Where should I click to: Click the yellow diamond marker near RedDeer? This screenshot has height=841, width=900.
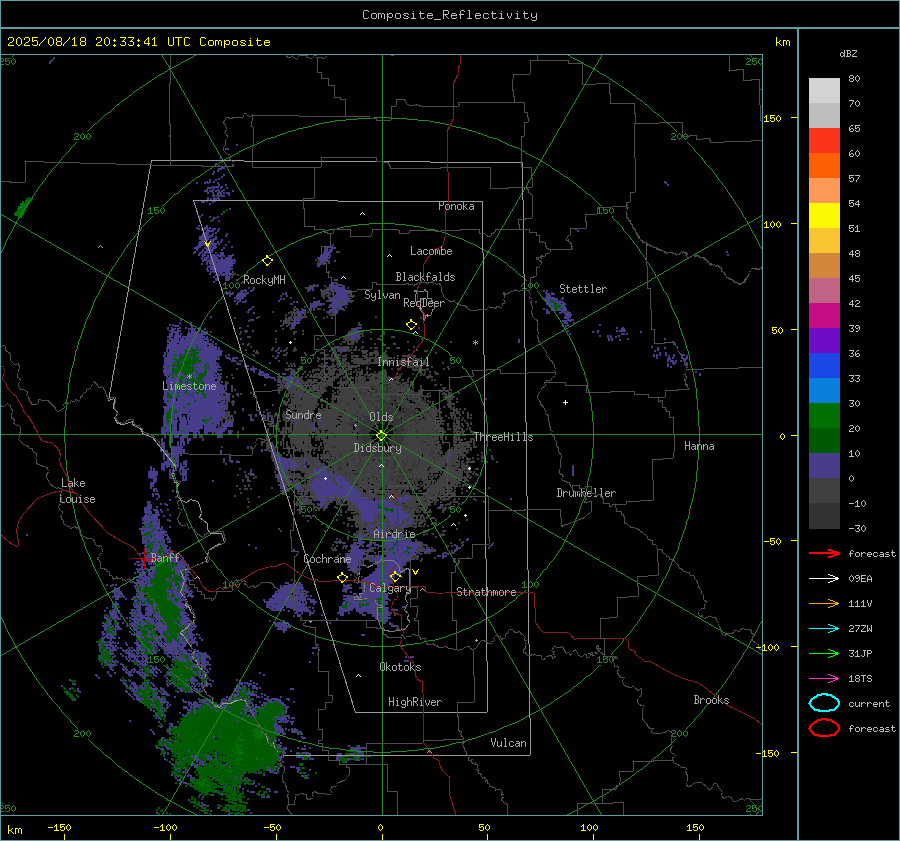[x=411, y=325]
